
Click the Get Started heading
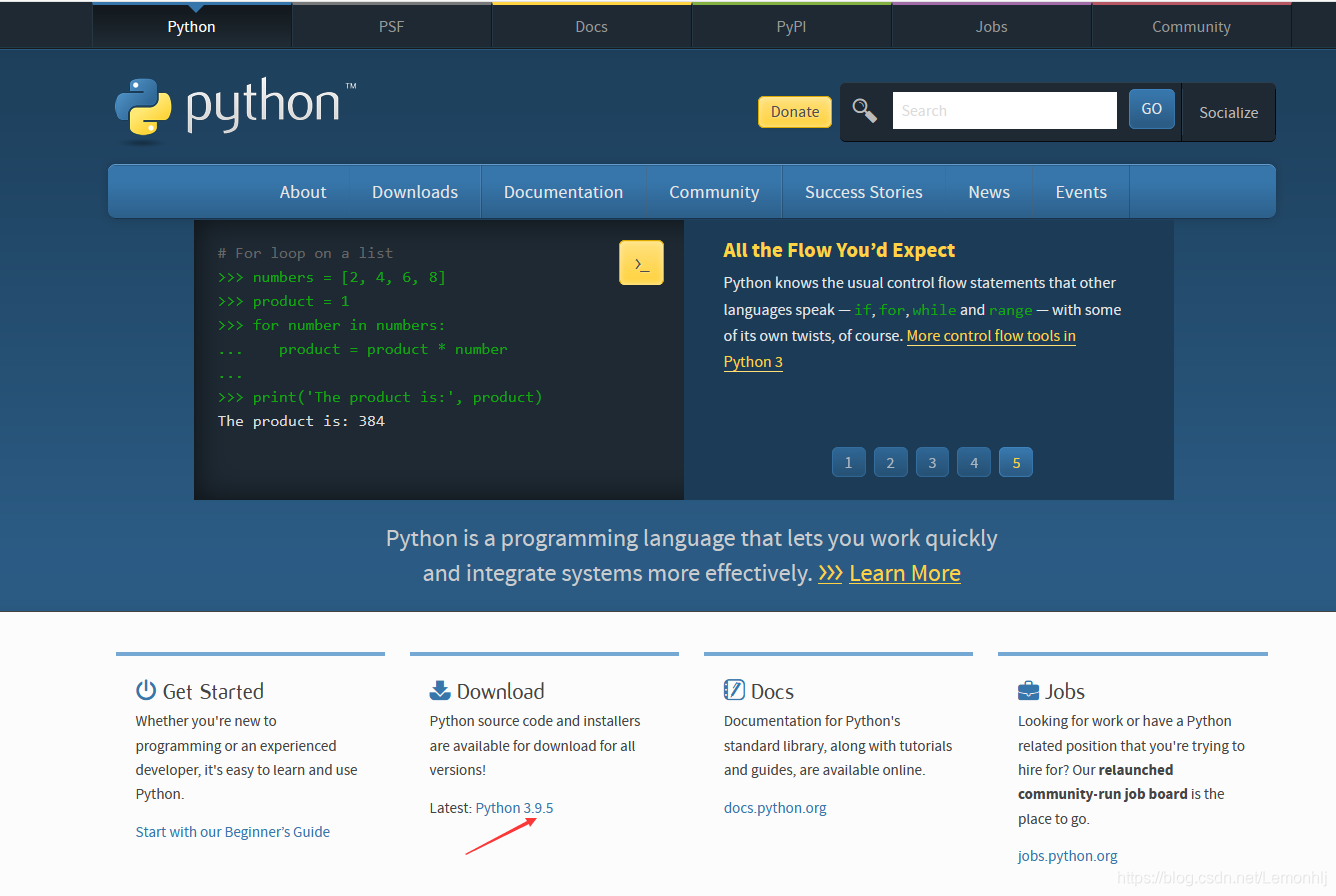click(213, 691)
